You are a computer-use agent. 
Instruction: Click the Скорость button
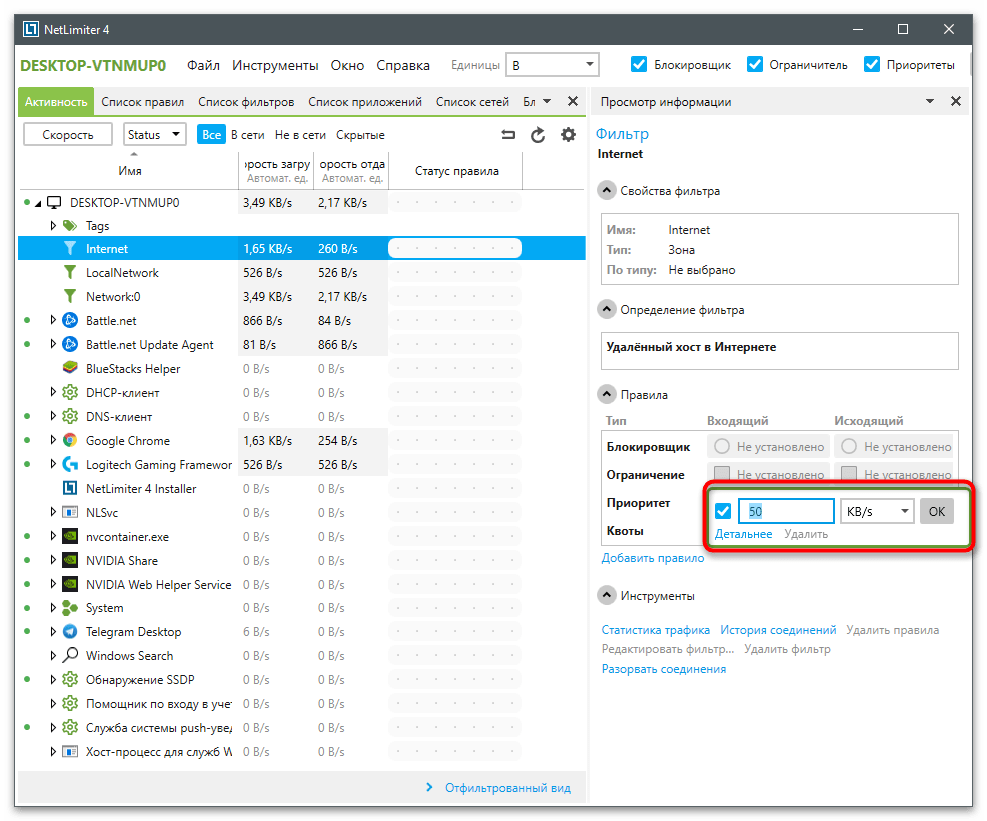coord(68,134)
